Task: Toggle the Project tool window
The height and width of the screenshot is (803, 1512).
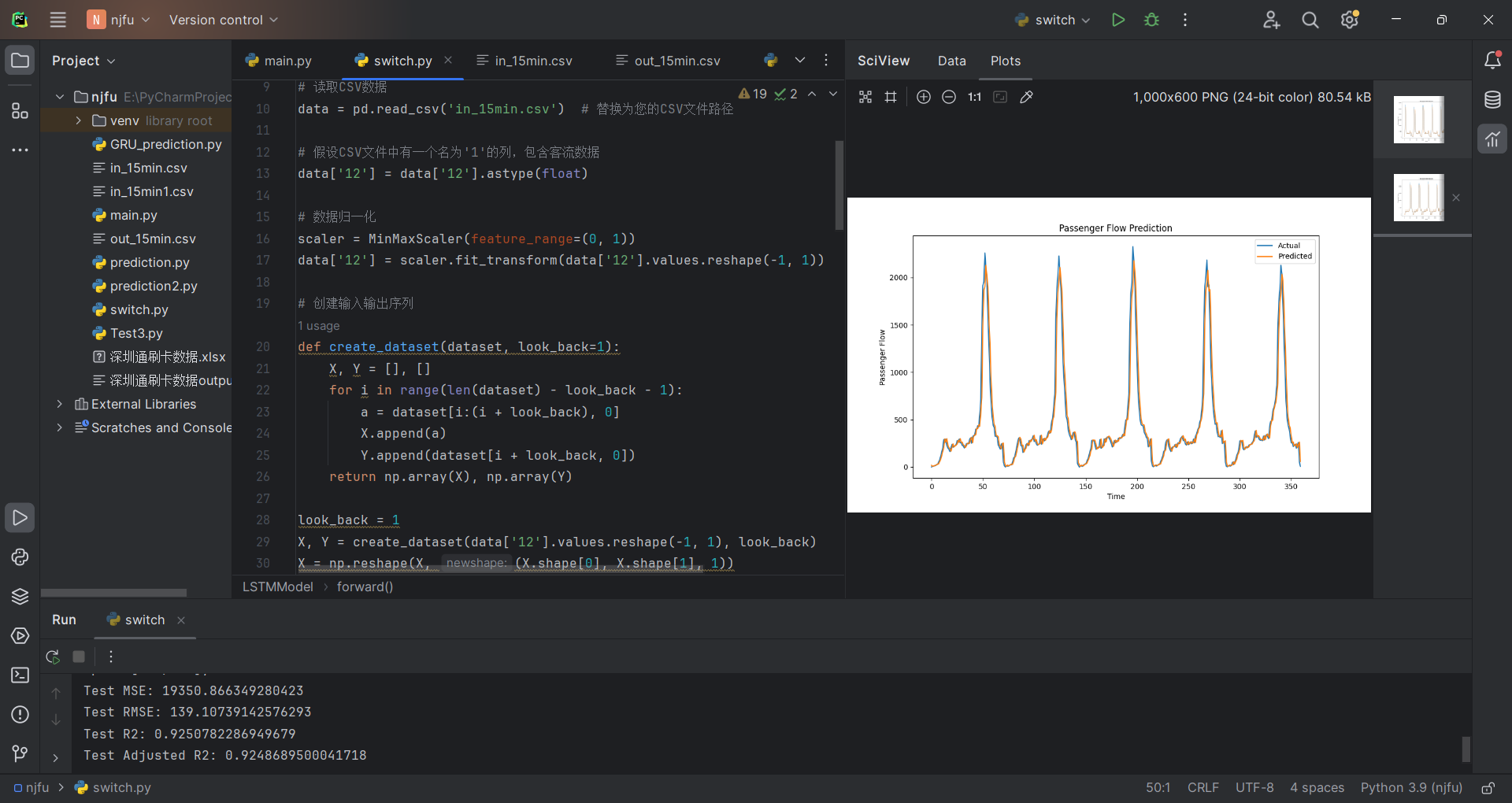Action: click(x=20, y=61)
